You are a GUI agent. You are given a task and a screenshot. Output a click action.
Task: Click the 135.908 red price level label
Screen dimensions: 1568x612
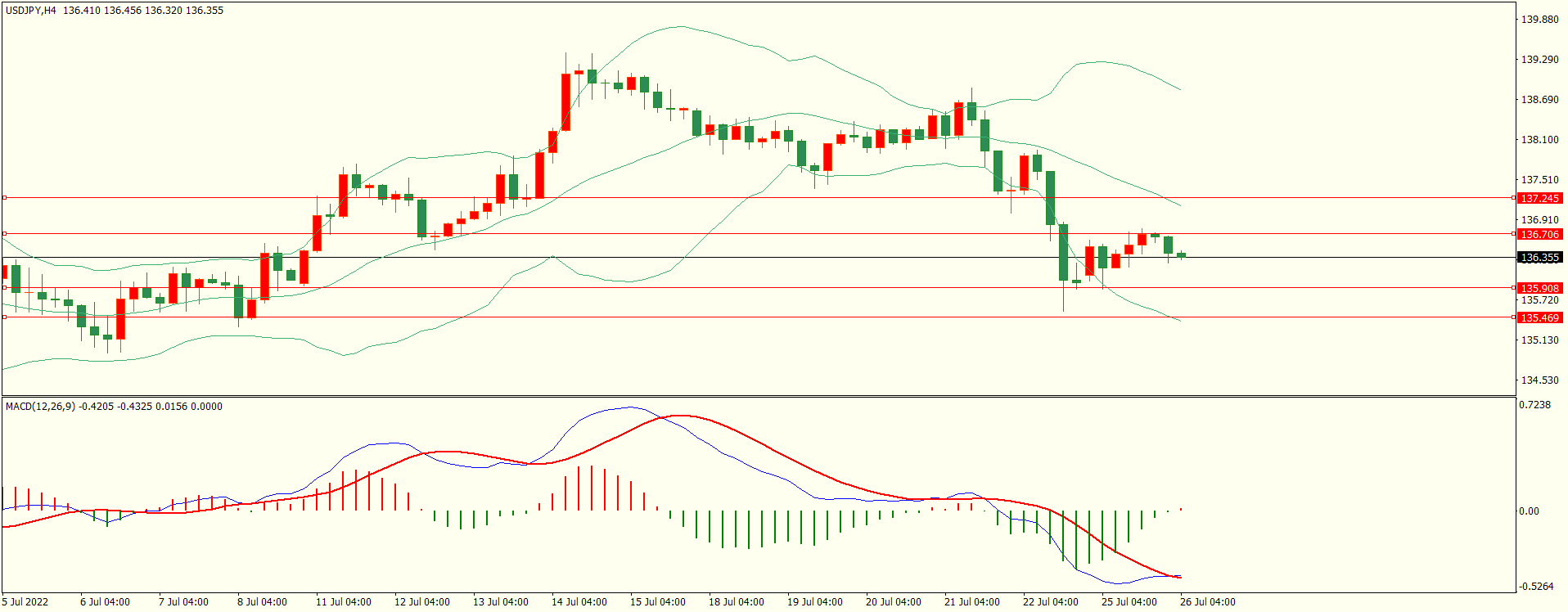(1539, 288)
